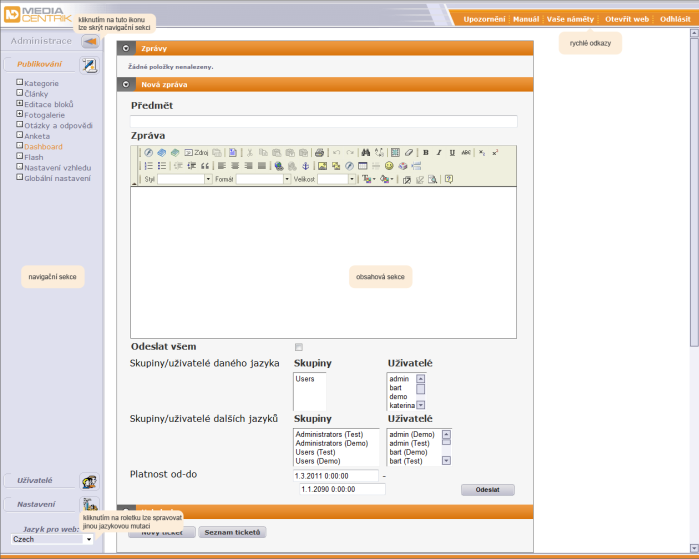Click the Print icon in editor toolbar
The height and width of the screenshot is (559, 699).
[319, 153]
